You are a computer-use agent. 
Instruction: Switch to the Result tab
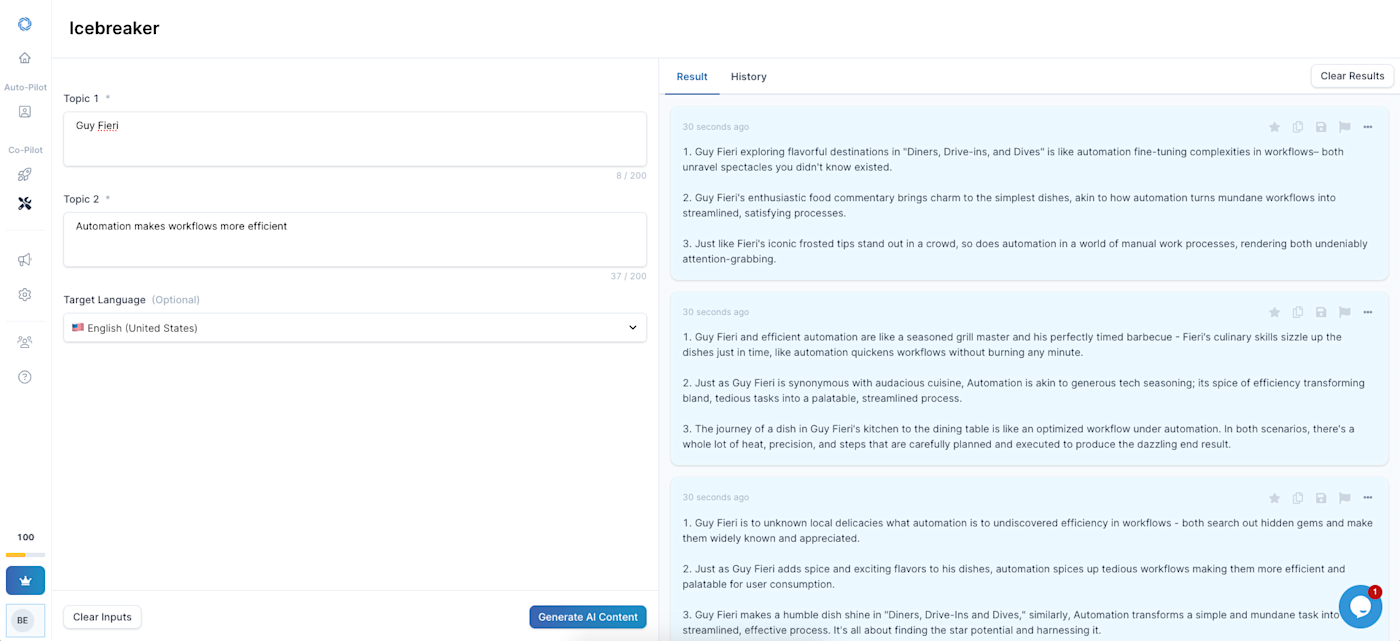tap(692, 77)
